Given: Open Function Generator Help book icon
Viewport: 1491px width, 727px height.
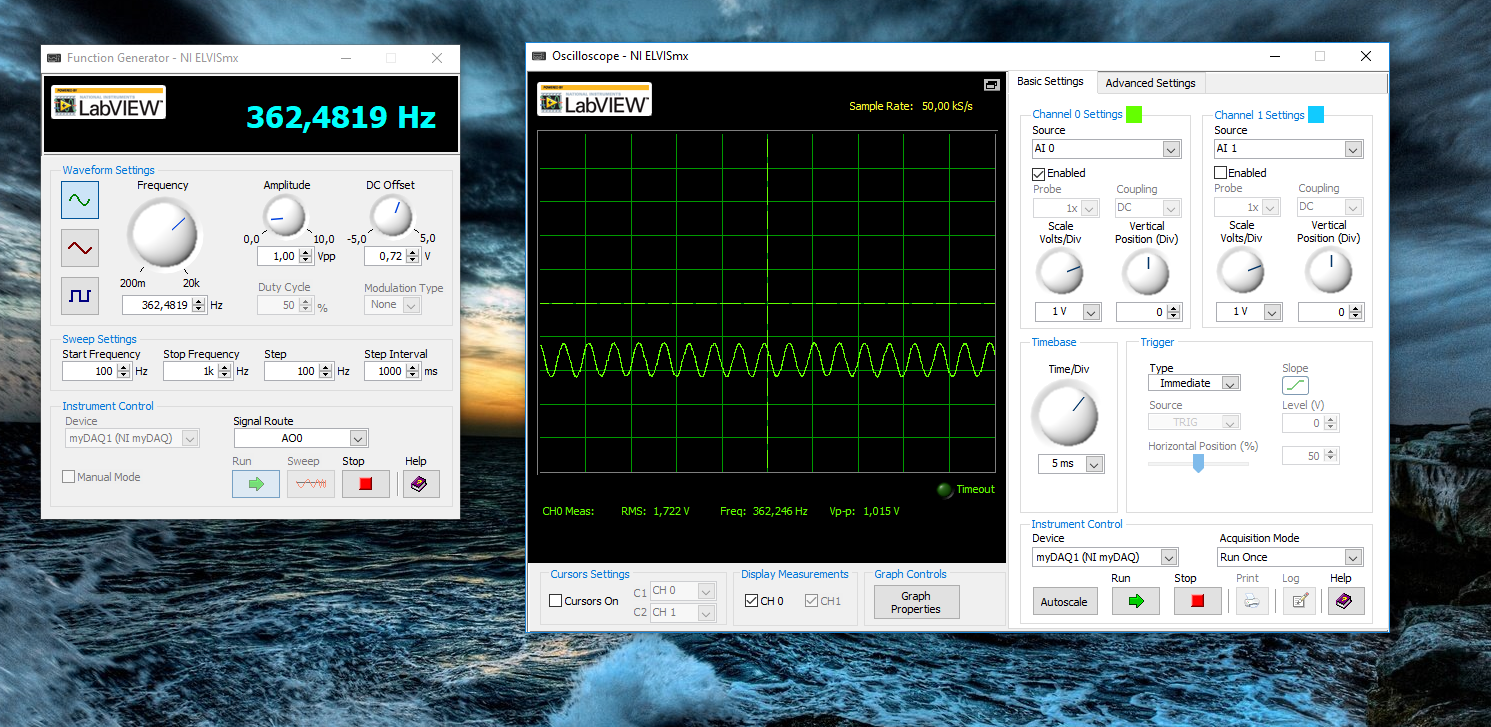Looking at the screenshot, I should [420, 484].
